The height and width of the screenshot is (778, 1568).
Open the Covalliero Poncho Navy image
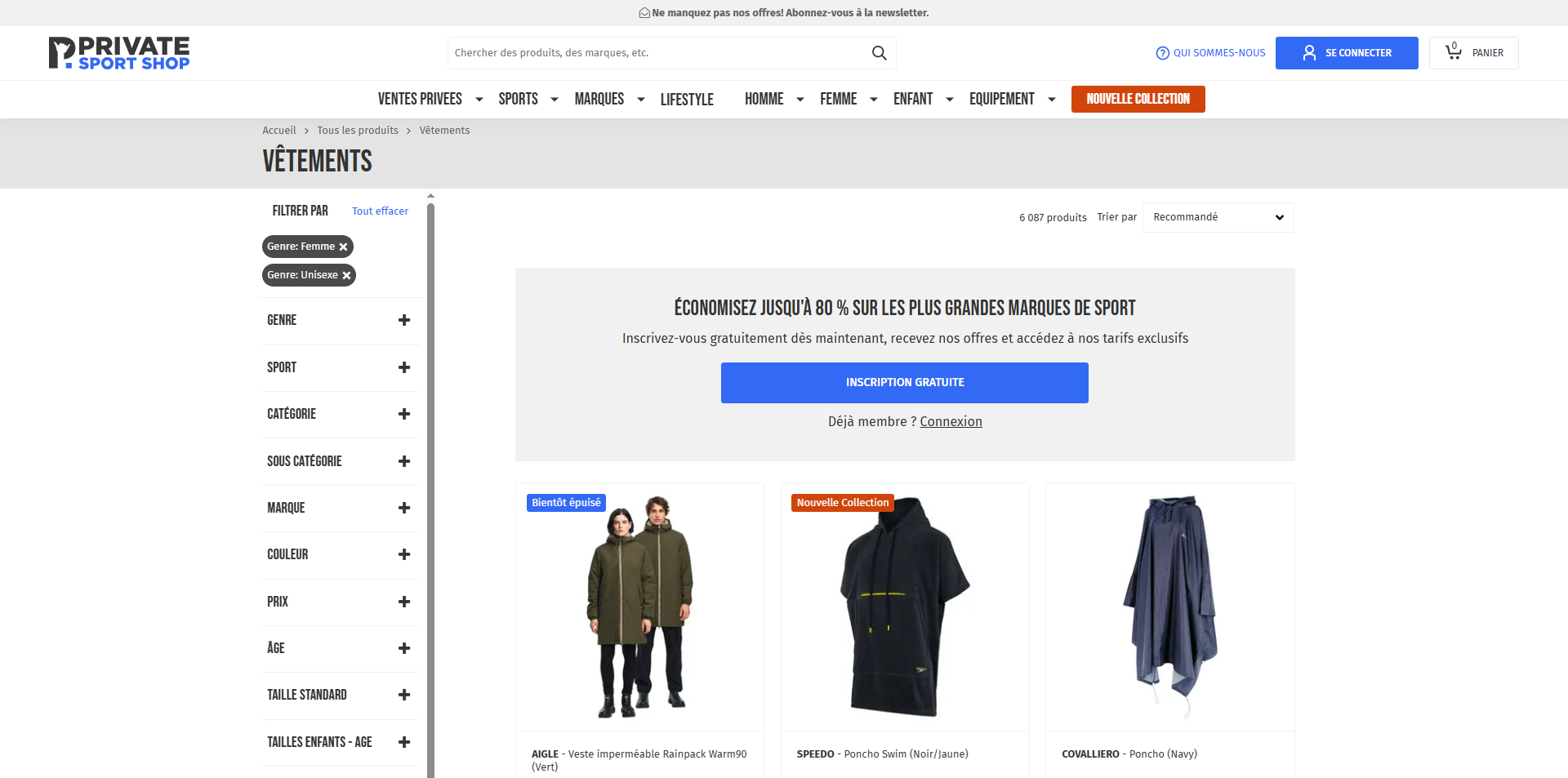coord(1170,607)
